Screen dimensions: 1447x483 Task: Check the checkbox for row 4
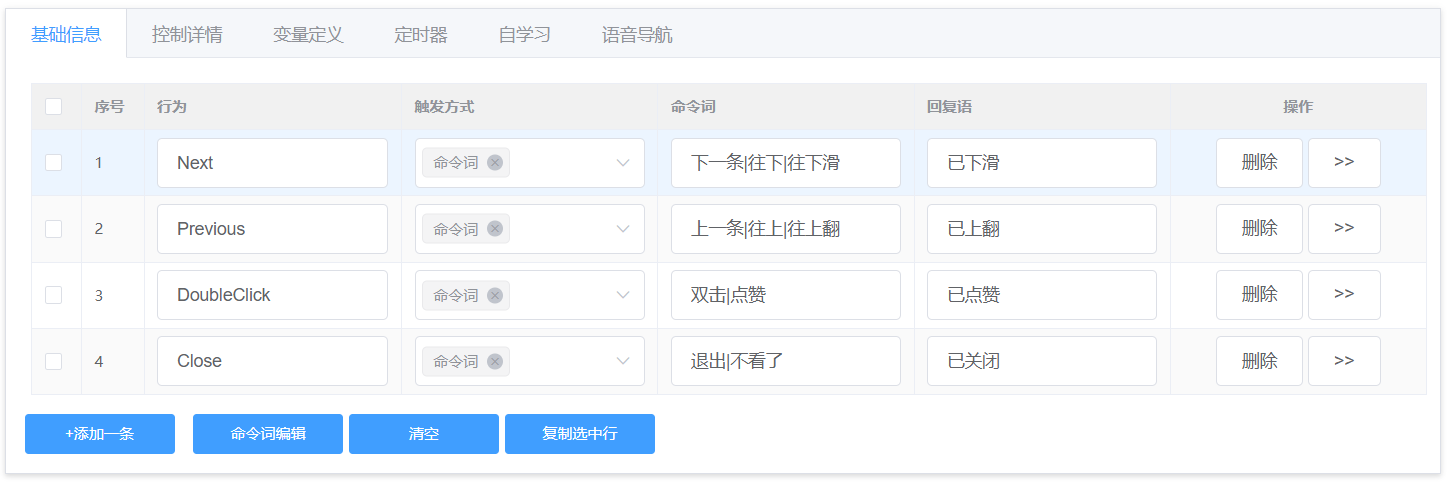point(54,361)
